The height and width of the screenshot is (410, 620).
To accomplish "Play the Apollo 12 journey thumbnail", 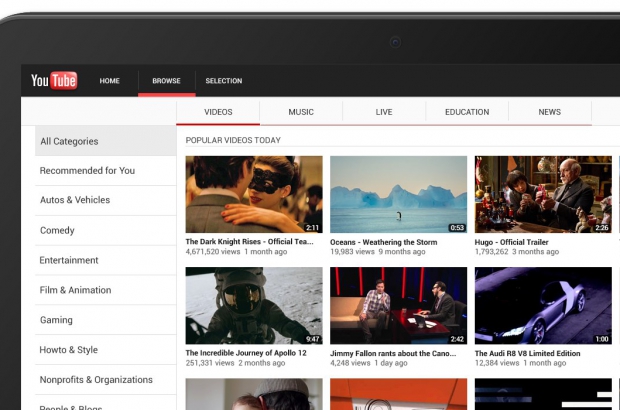I will coord(254,306).
